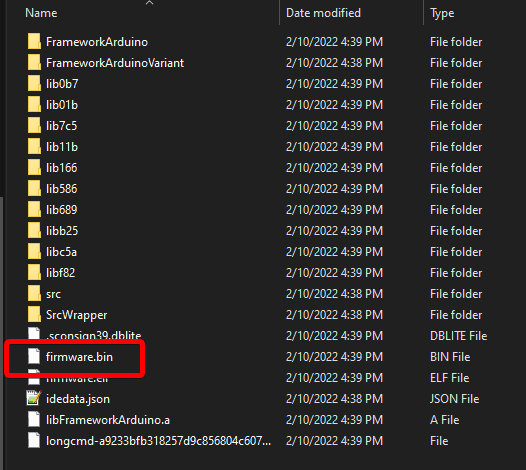Select the SrcWrapper folder icon
Viewport: 526px width, 470px height.
point(34,315)
